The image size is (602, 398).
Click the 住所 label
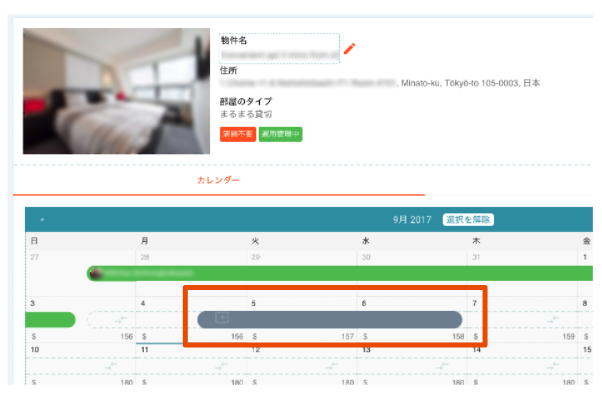pos(228,70)
